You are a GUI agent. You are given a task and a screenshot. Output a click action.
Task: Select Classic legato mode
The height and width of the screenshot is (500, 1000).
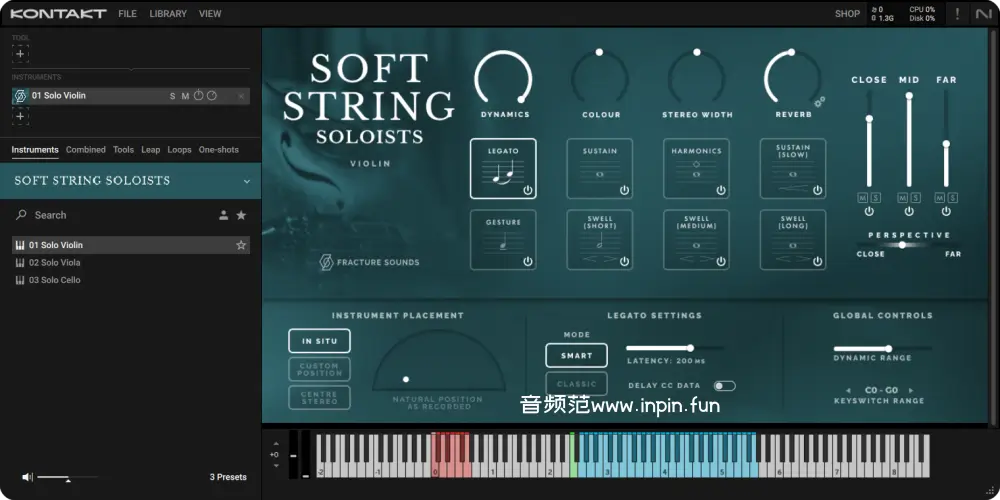(x=576, y=383)
